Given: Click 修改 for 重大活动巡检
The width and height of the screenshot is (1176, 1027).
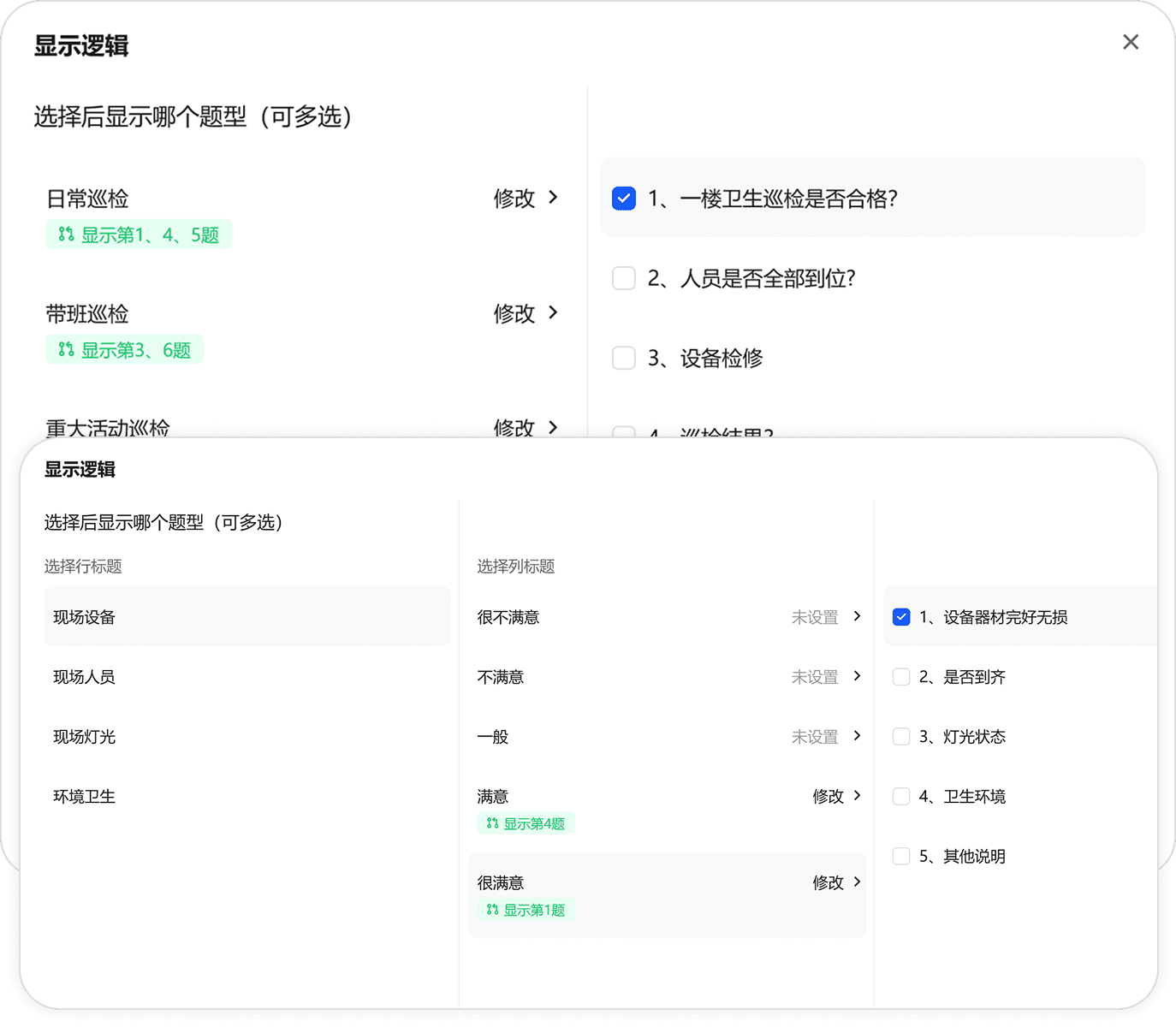Looking at the screenshot, I should point(514,427).
